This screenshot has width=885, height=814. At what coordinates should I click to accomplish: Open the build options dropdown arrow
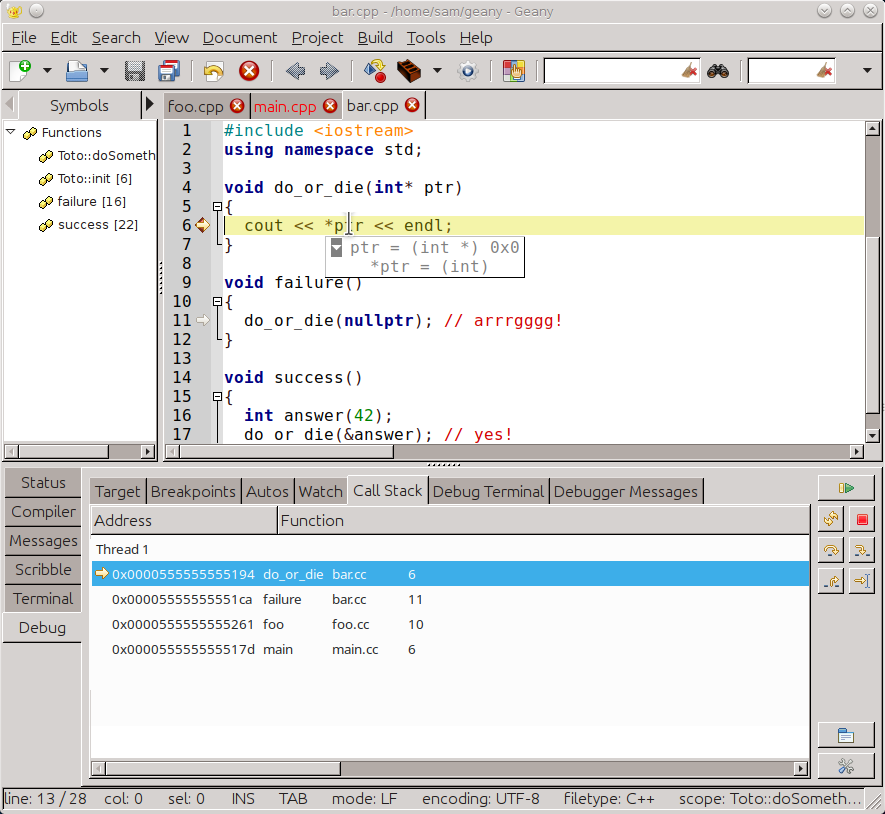tap(437, 71)
